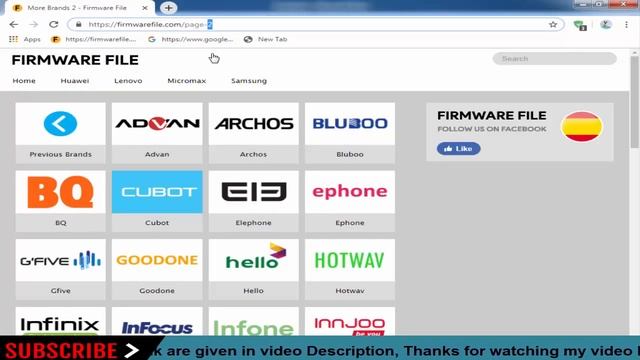Click the Advan label text
Image resolution: width=640 pixels, height=360 pixels.
tap(157, 154)
